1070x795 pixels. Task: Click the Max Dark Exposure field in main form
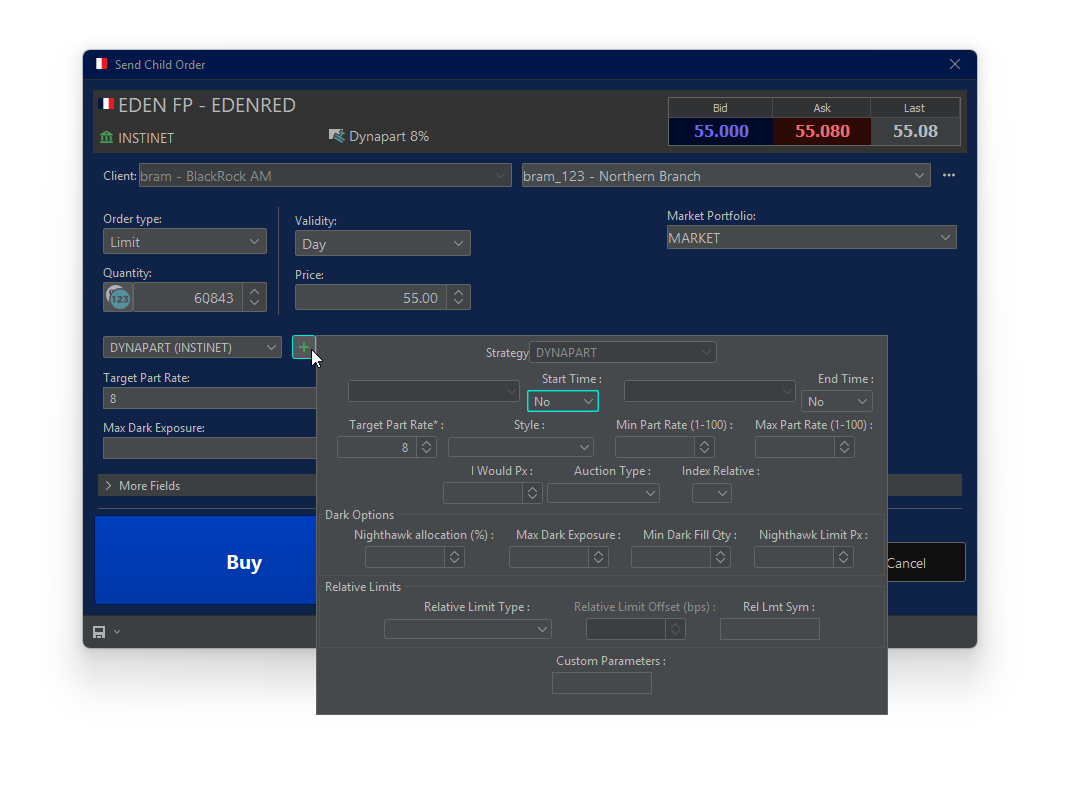pyautogui.click(x=209, y=448)
